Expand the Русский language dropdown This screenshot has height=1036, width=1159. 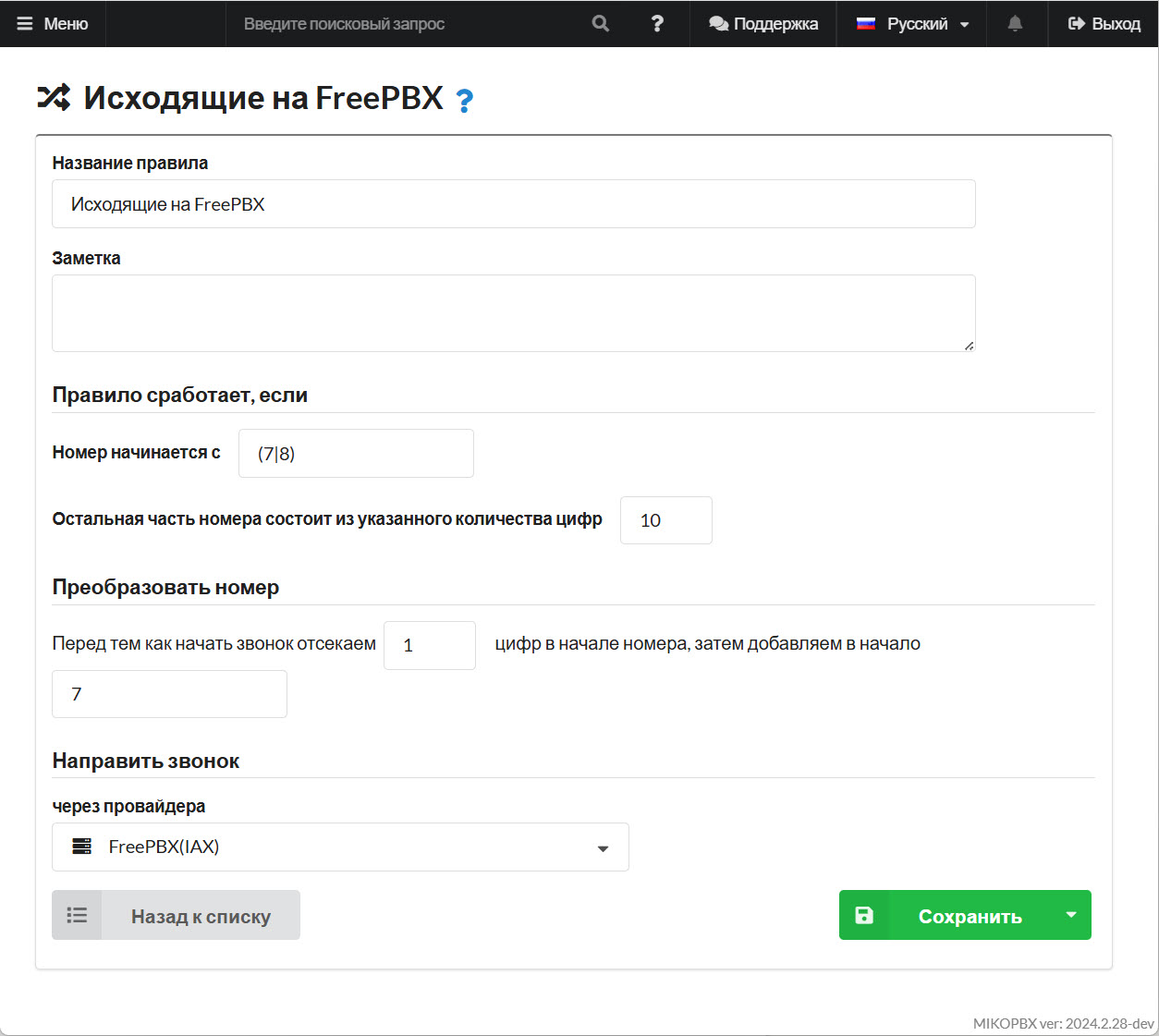point(912,24)
